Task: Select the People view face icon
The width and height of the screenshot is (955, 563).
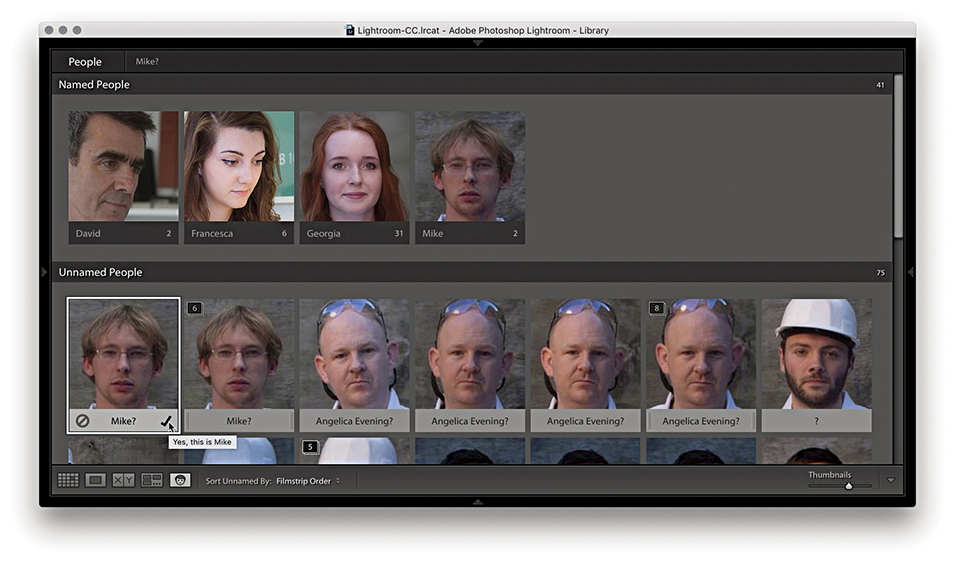Action: pyautogui.click(x=180, y=480)
